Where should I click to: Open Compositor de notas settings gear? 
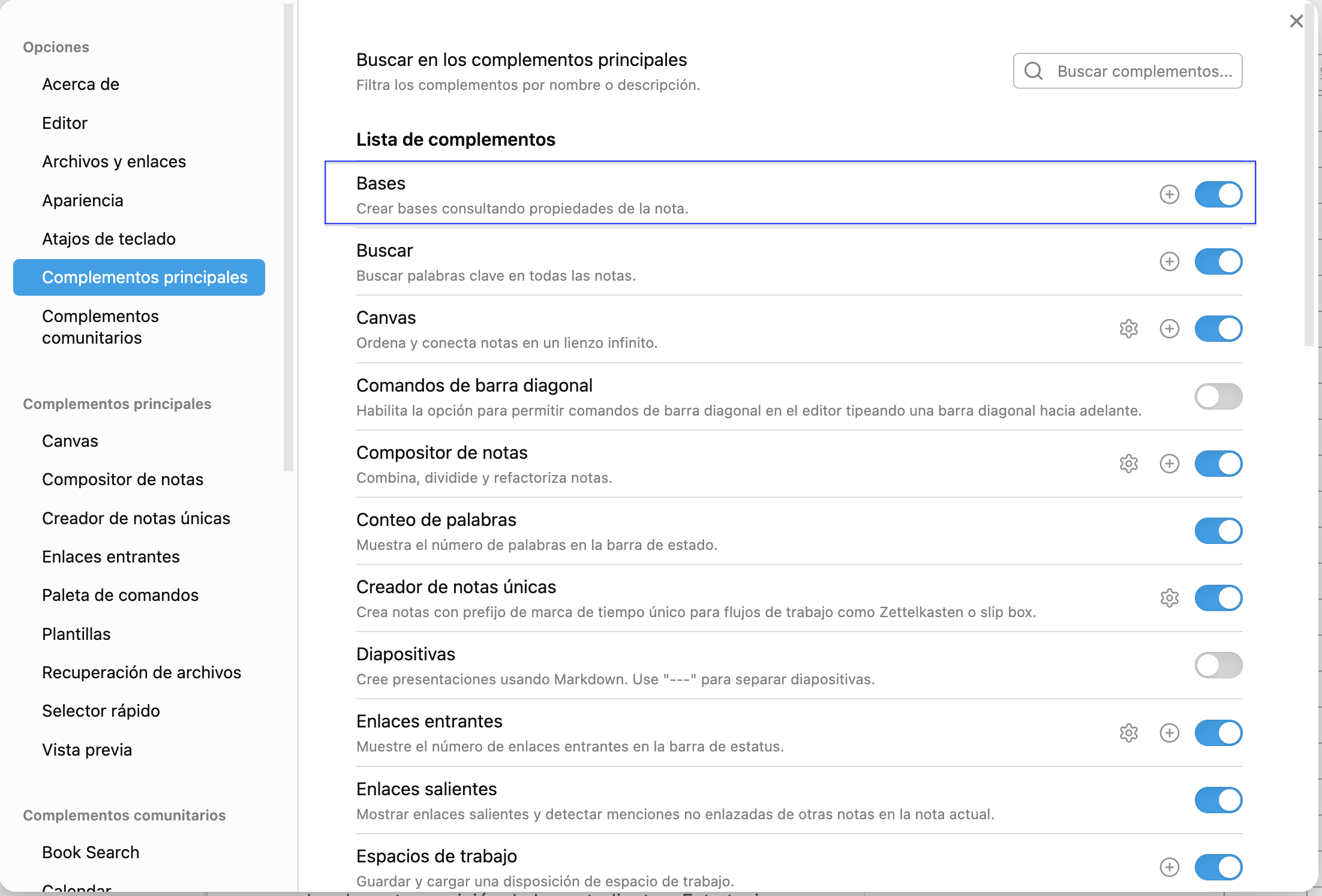pyautogui.click(x=1128, y=464)
